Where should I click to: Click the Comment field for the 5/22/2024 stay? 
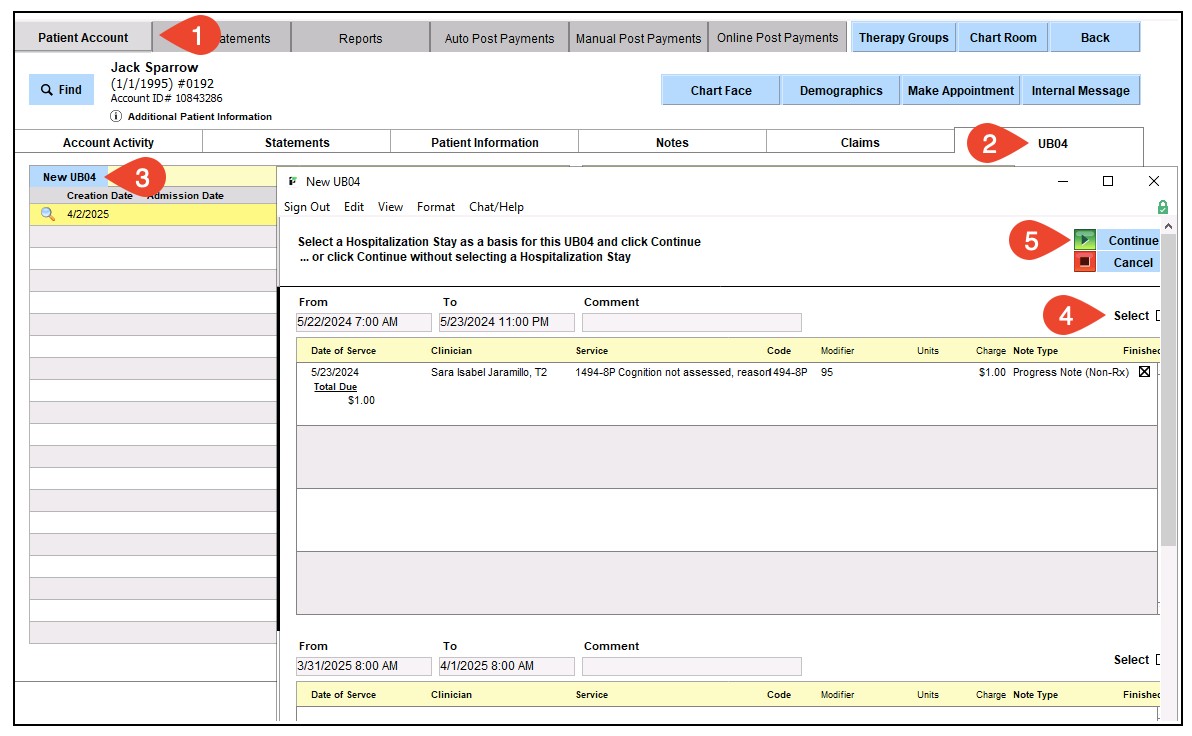[691, 323]
